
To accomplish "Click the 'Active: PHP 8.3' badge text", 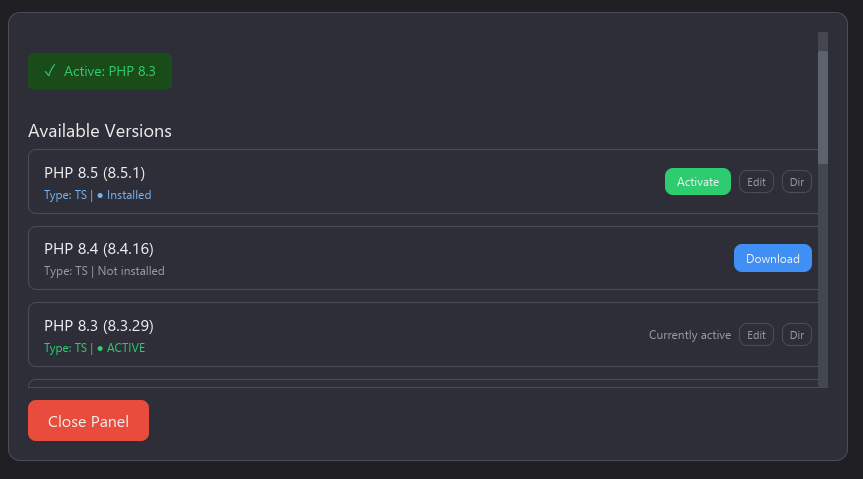I will [x=110, y=71].
